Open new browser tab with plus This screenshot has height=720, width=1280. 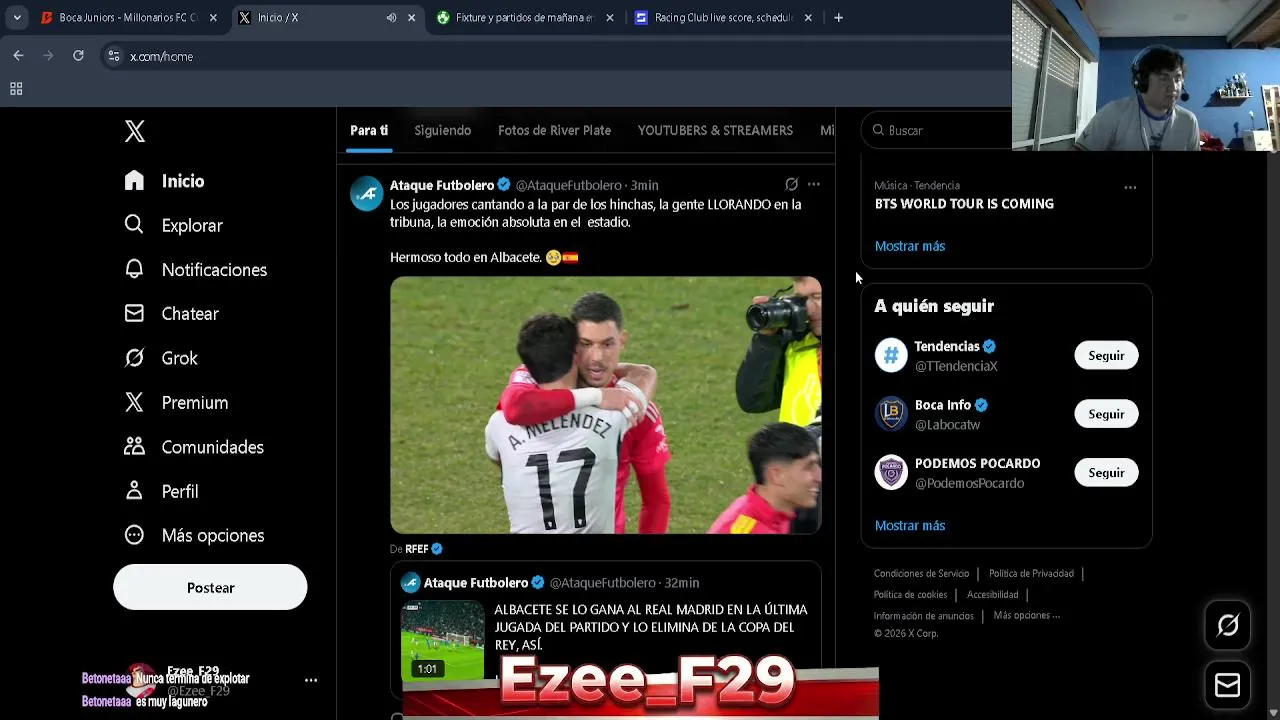tap(838, 17)
